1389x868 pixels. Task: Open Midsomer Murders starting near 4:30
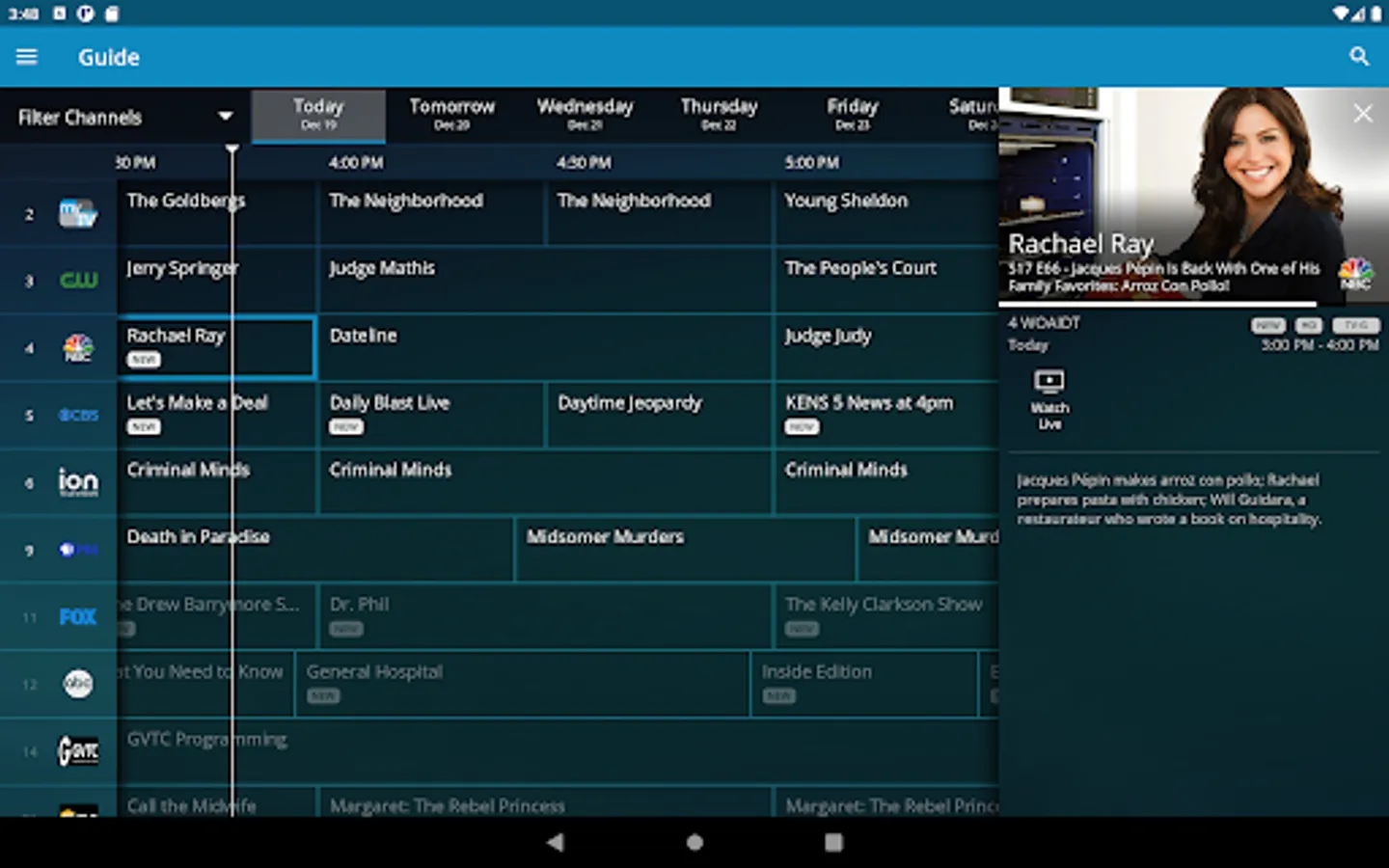click(x=685, y=549)
